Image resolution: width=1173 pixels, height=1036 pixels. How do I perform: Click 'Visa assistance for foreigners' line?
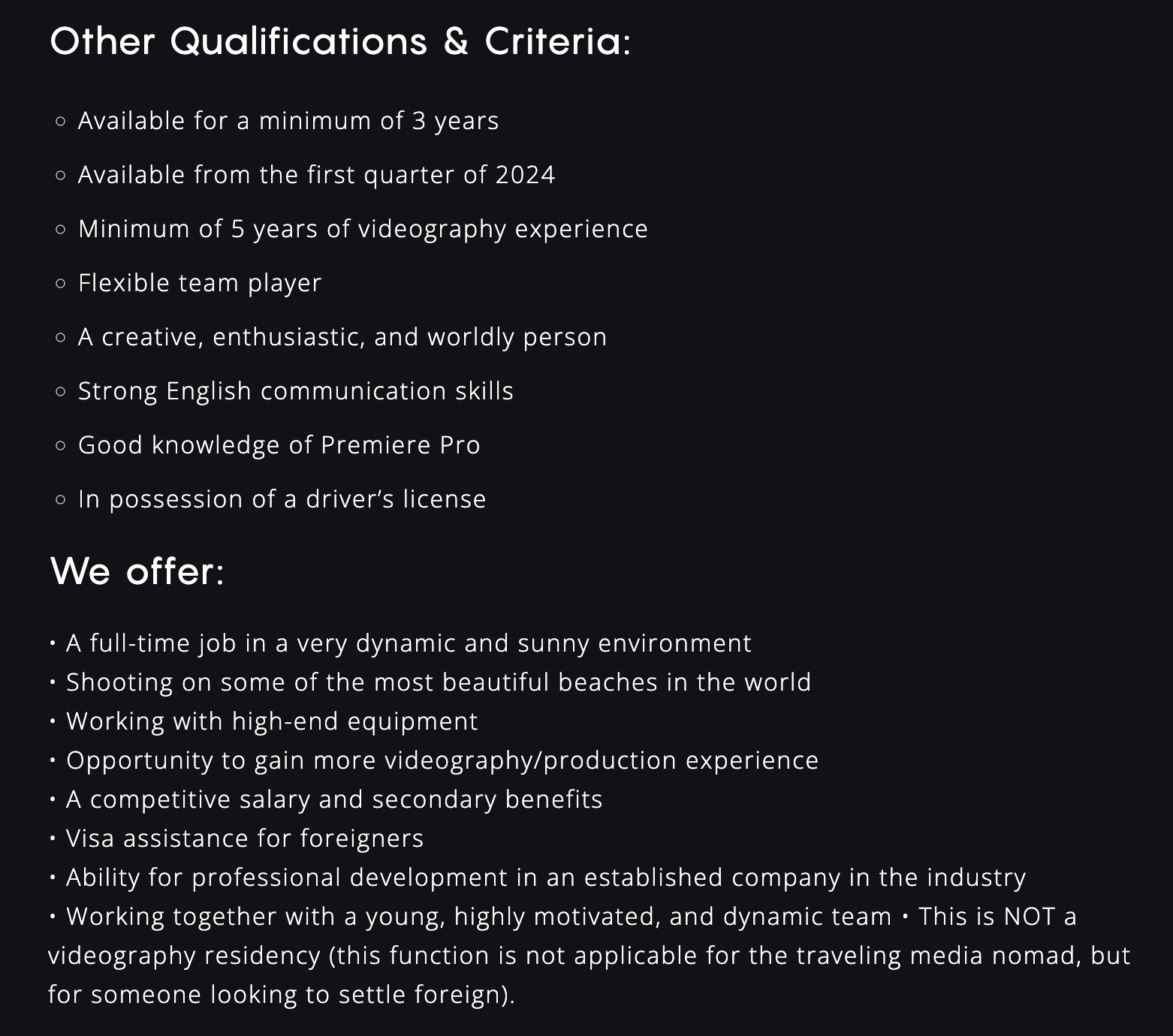(x=245, y=839)
